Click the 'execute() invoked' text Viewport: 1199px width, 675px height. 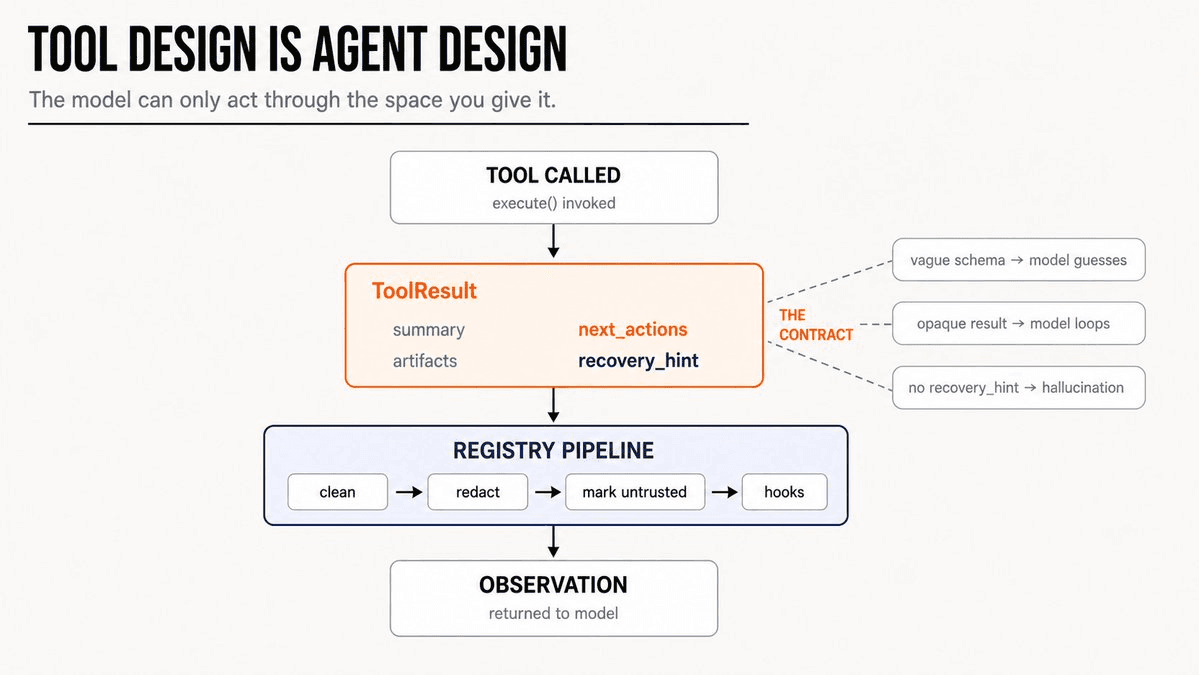(x=554, y=203)
